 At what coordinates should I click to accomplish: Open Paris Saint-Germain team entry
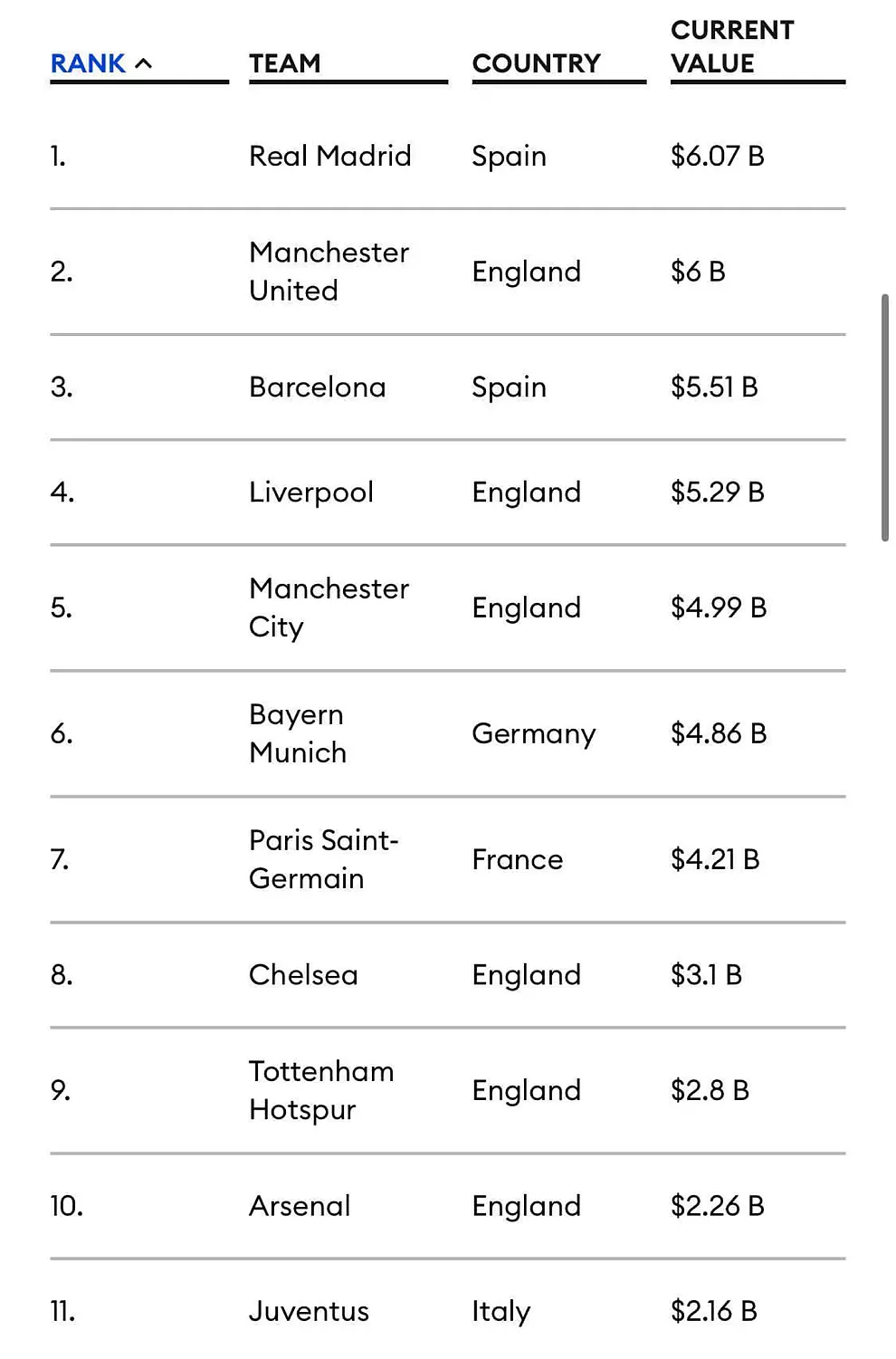[x=323, y=859]
